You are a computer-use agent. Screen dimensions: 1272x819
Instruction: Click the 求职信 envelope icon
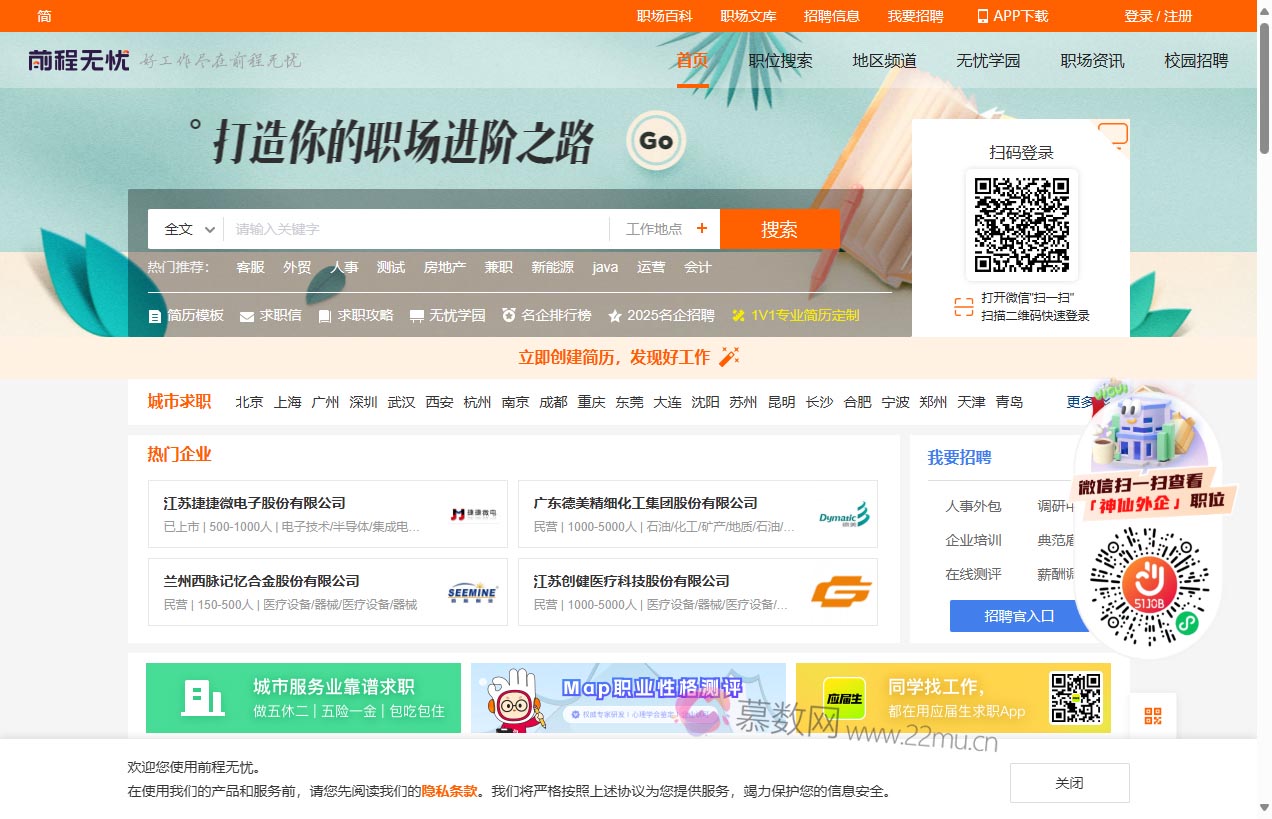pos(245,315)
